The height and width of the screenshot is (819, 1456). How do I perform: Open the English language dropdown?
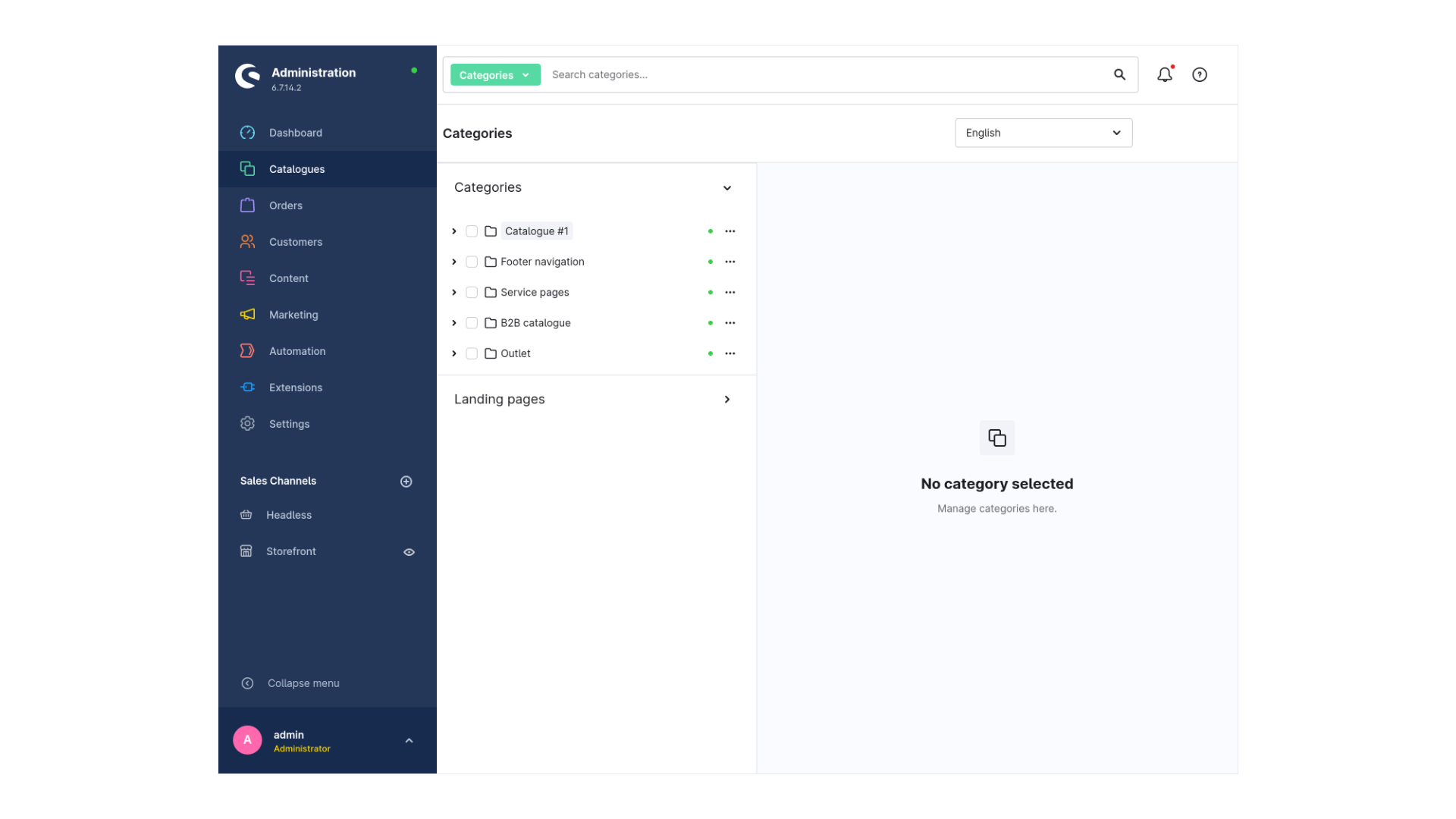1043,133
